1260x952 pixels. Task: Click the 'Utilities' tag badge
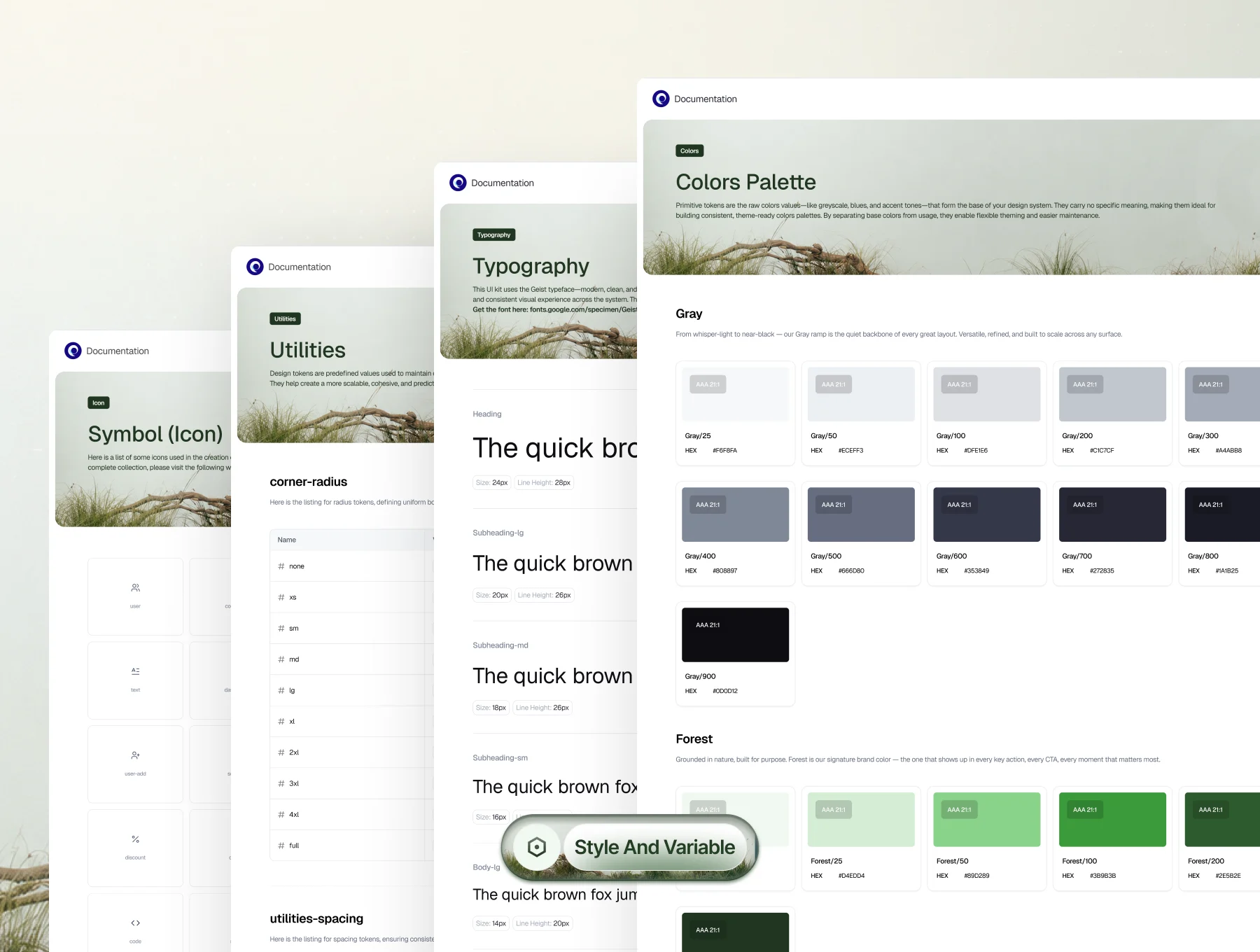[x=285, y=318]
